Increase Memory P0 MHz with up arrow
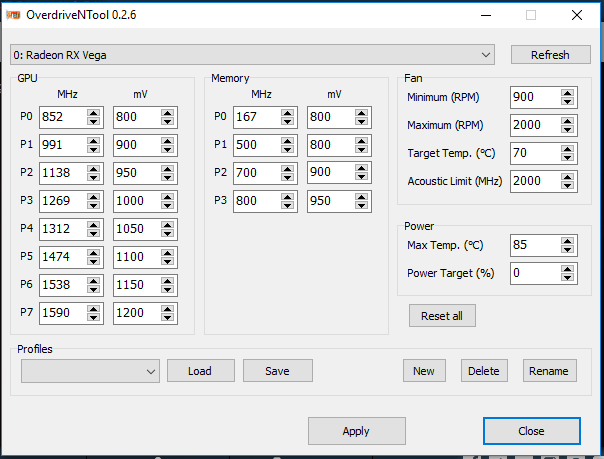This screenshot has height=459, width=604. point(288,113)
